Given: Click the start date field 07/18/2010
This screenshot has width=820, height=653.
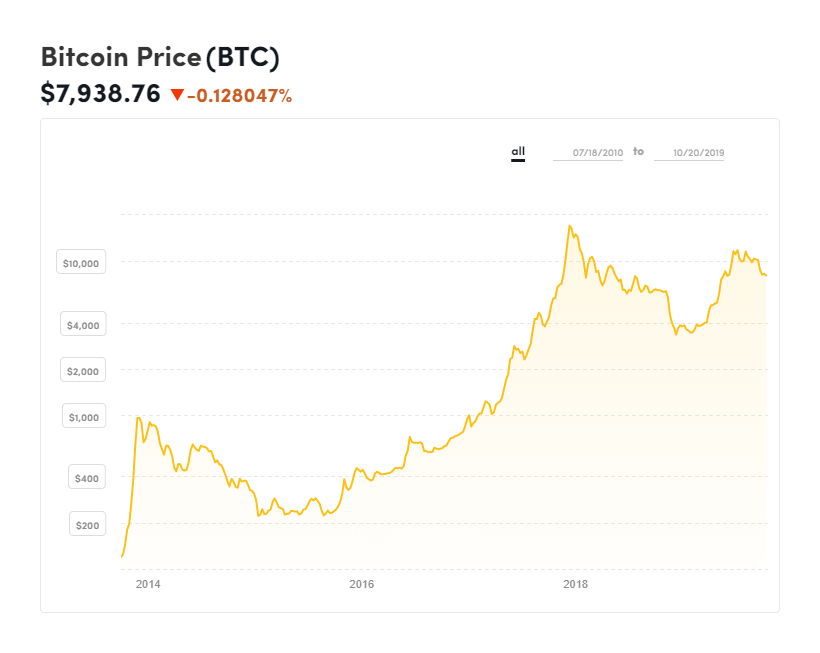Looking at the screenshot, I should point(588,153).
